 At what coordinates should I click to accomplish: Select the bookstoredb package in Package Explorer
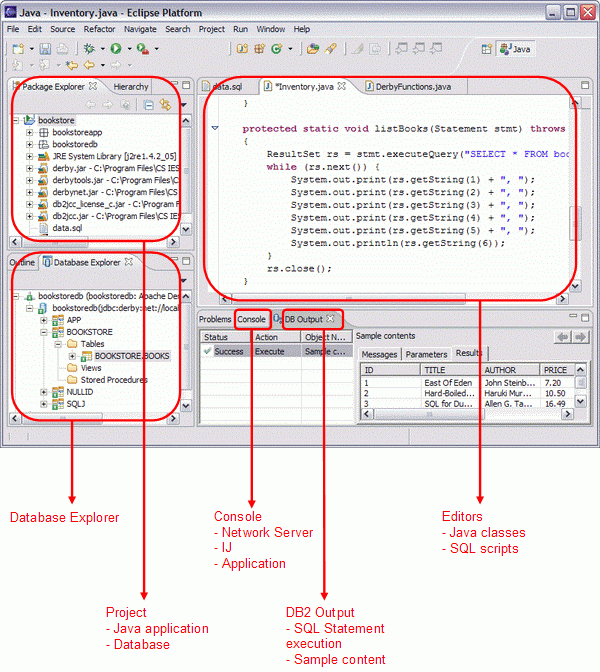pos(68,144)
